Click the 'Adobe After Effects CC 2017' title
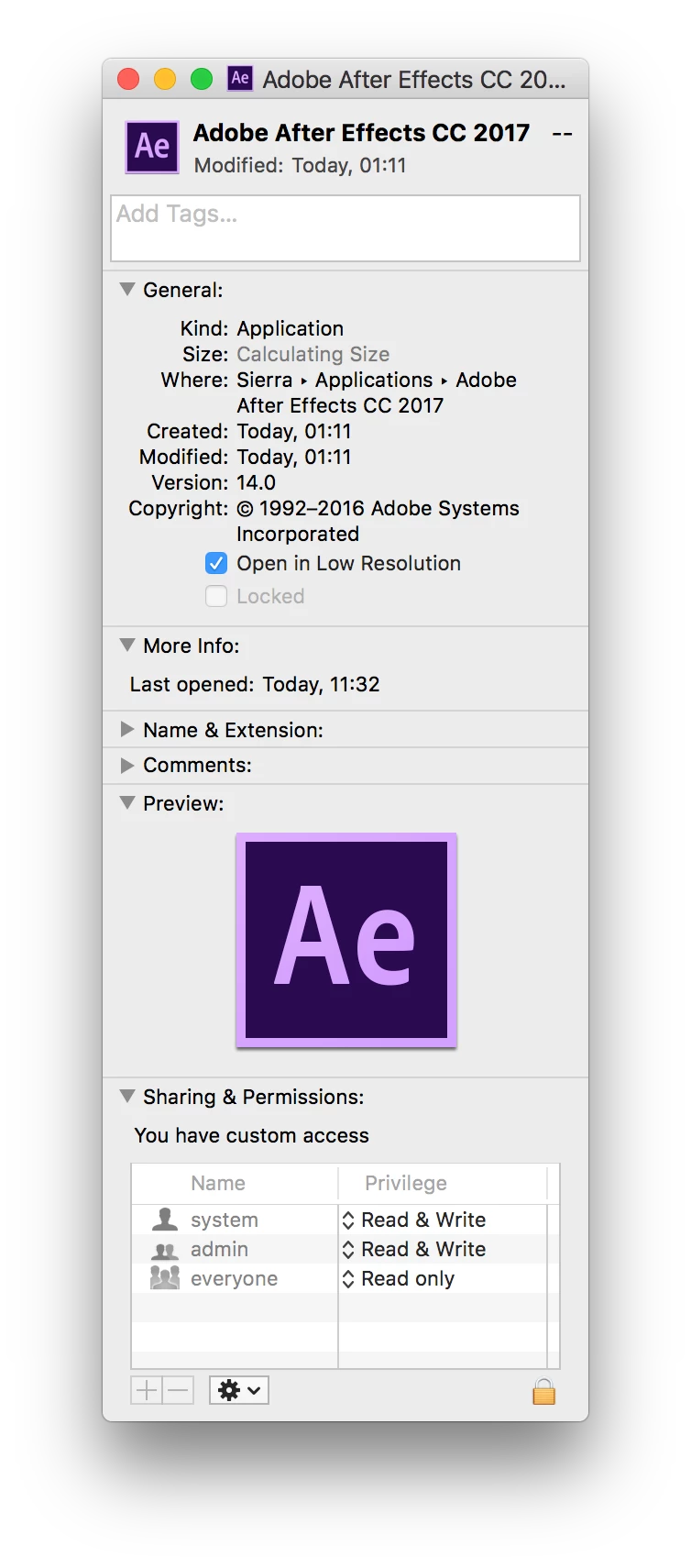 pos(361,133)
